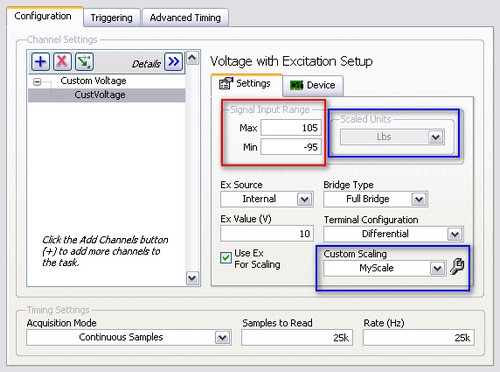500x372 pixels.
Task: Click the Device tab board icon
Action: pyautogui.click(x=296, y=85)
